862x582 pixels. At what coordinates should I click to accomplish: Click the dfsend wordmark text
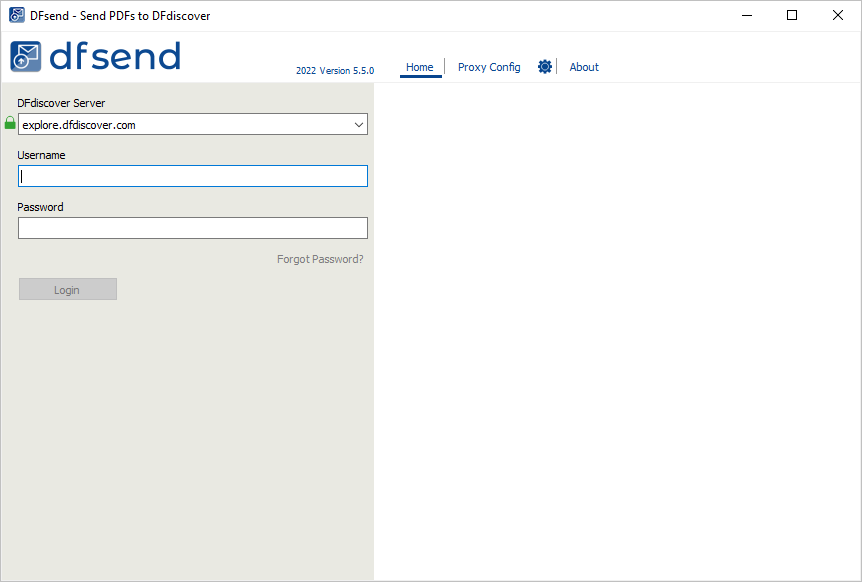(x=115, y=56)
